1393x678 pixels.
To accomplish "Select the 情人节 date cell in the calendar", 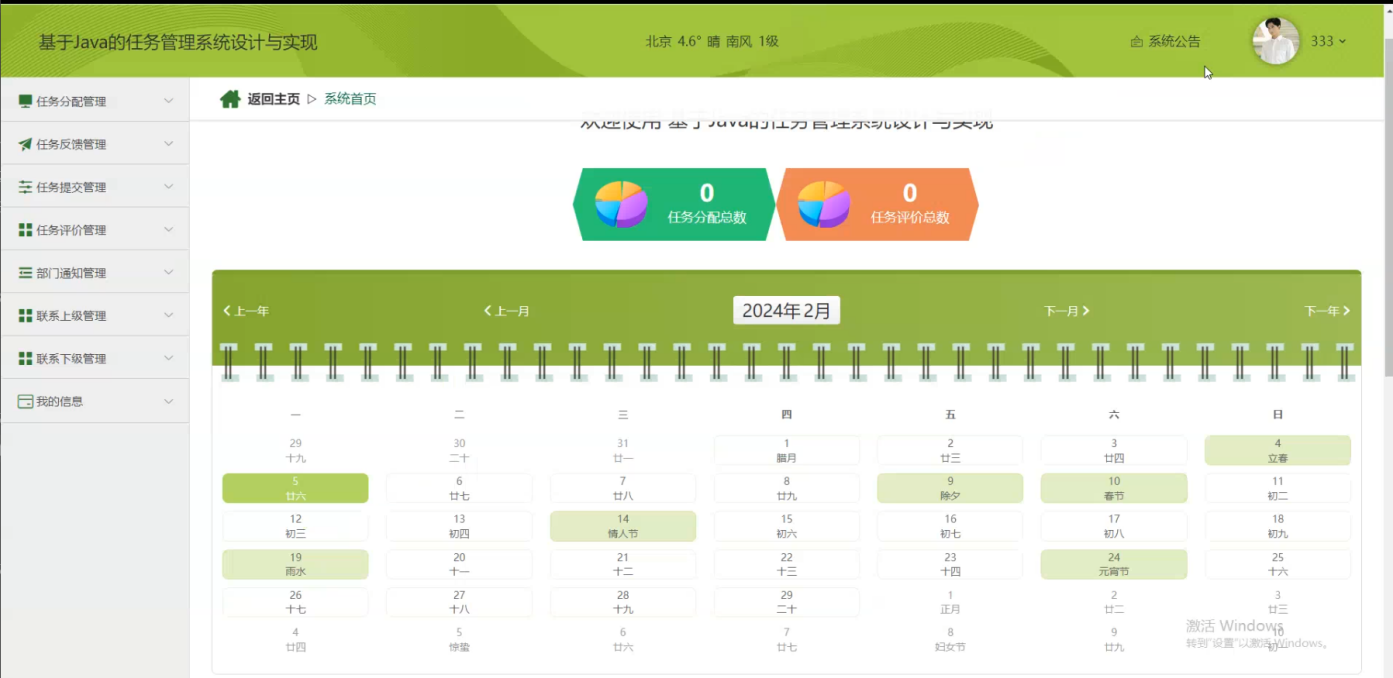I will click(x=622, y=526).
